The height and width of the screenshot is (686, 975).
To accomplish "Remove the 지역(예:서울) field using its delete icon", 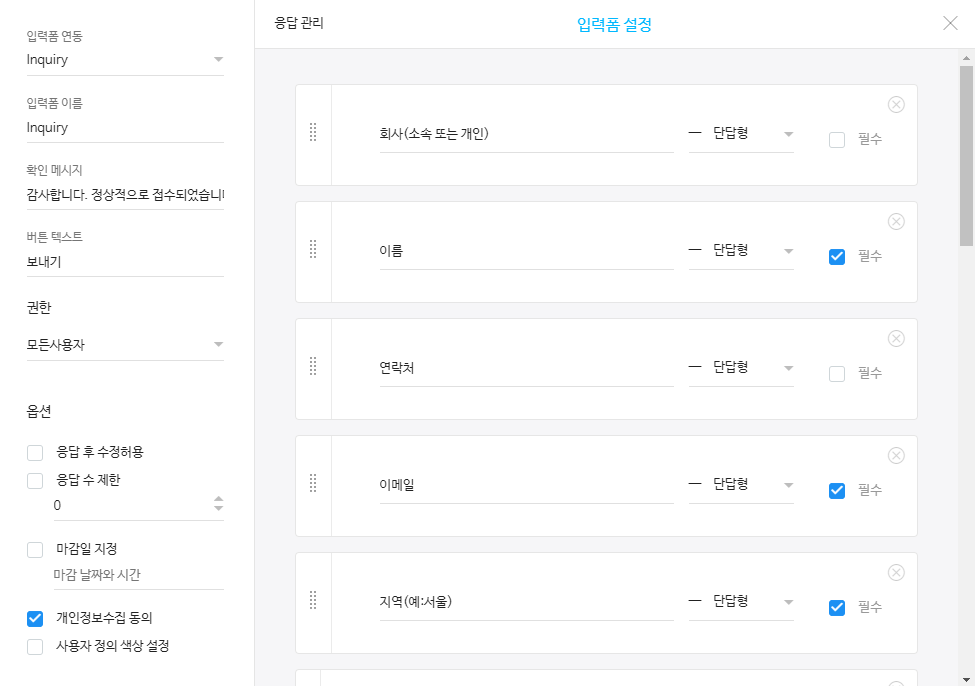I will click(896, 572).
